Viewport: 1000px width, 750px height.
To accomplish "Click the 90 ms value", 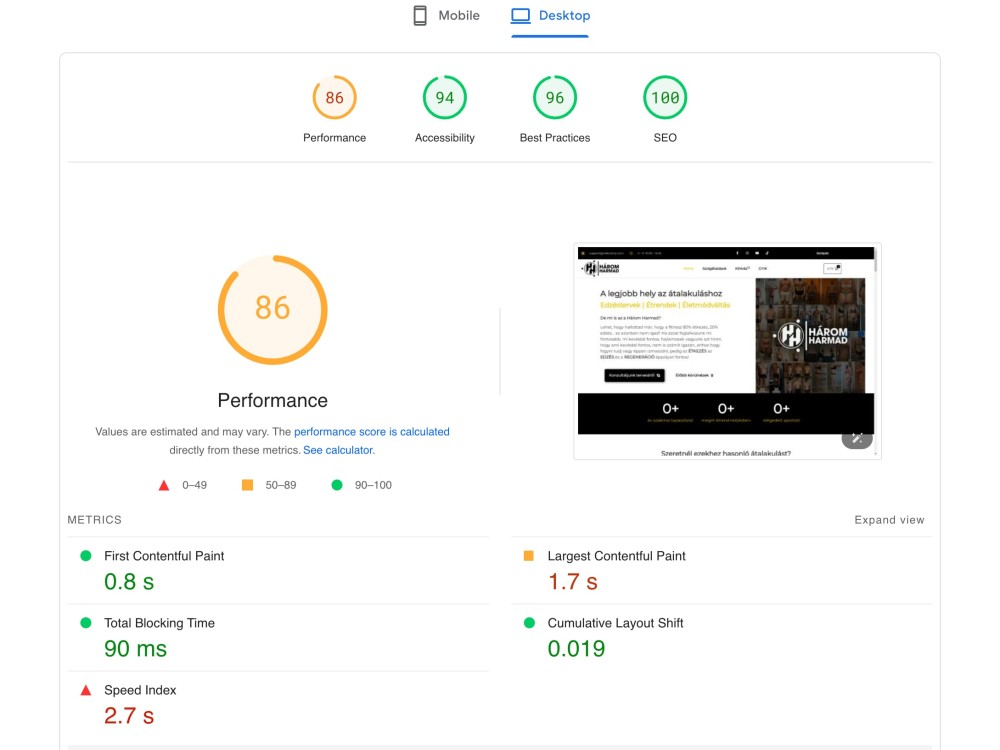I will coord(135,649).
